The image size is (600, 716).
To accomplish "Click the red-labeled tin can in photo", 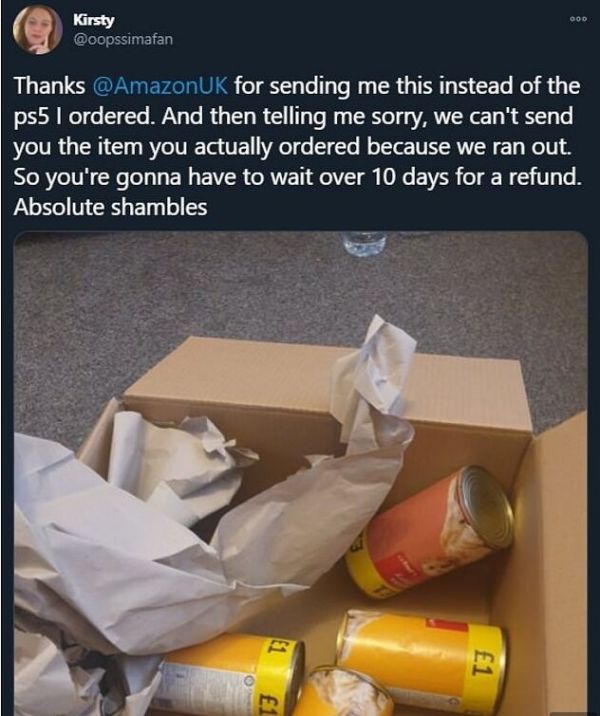I will click(430, 533).
